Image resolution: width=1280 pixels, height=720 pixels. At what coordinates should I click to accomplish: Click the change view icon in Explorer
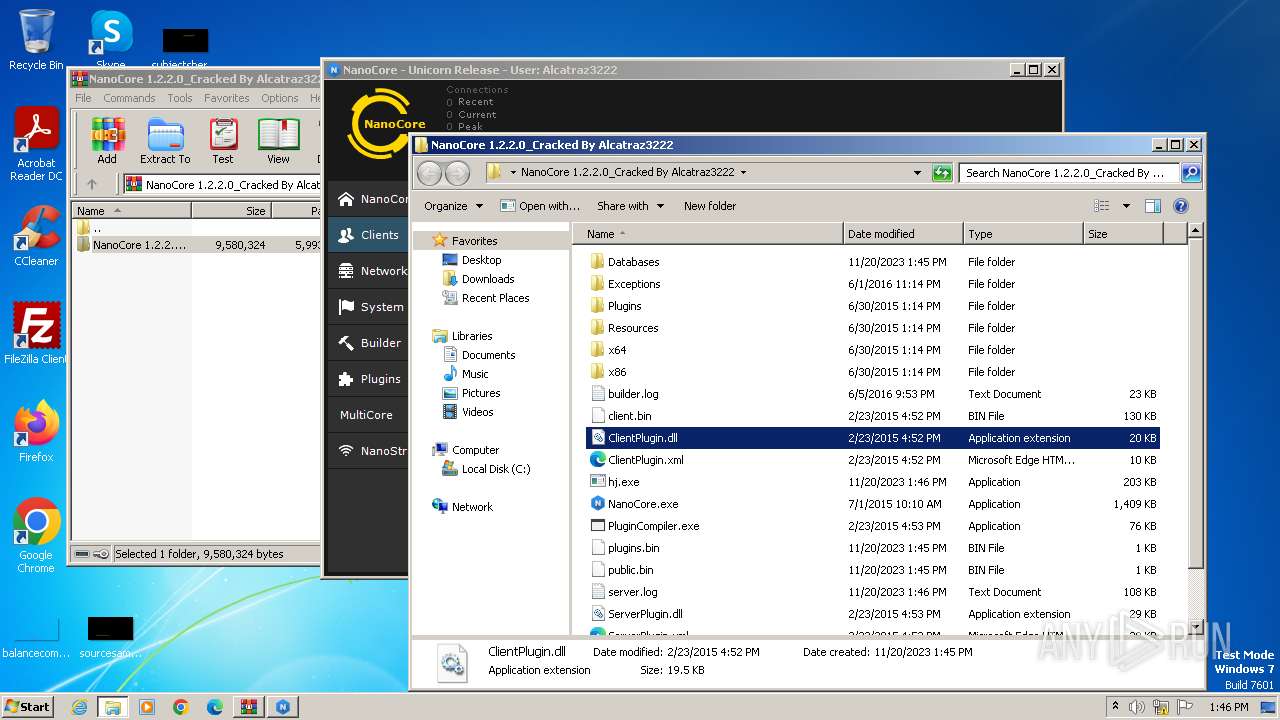click(1102, 206)
